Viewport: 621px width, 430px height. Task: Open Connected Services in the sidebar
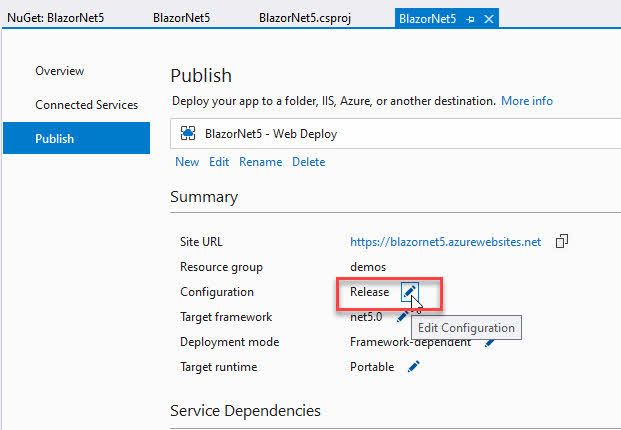[x=87, y=105]
